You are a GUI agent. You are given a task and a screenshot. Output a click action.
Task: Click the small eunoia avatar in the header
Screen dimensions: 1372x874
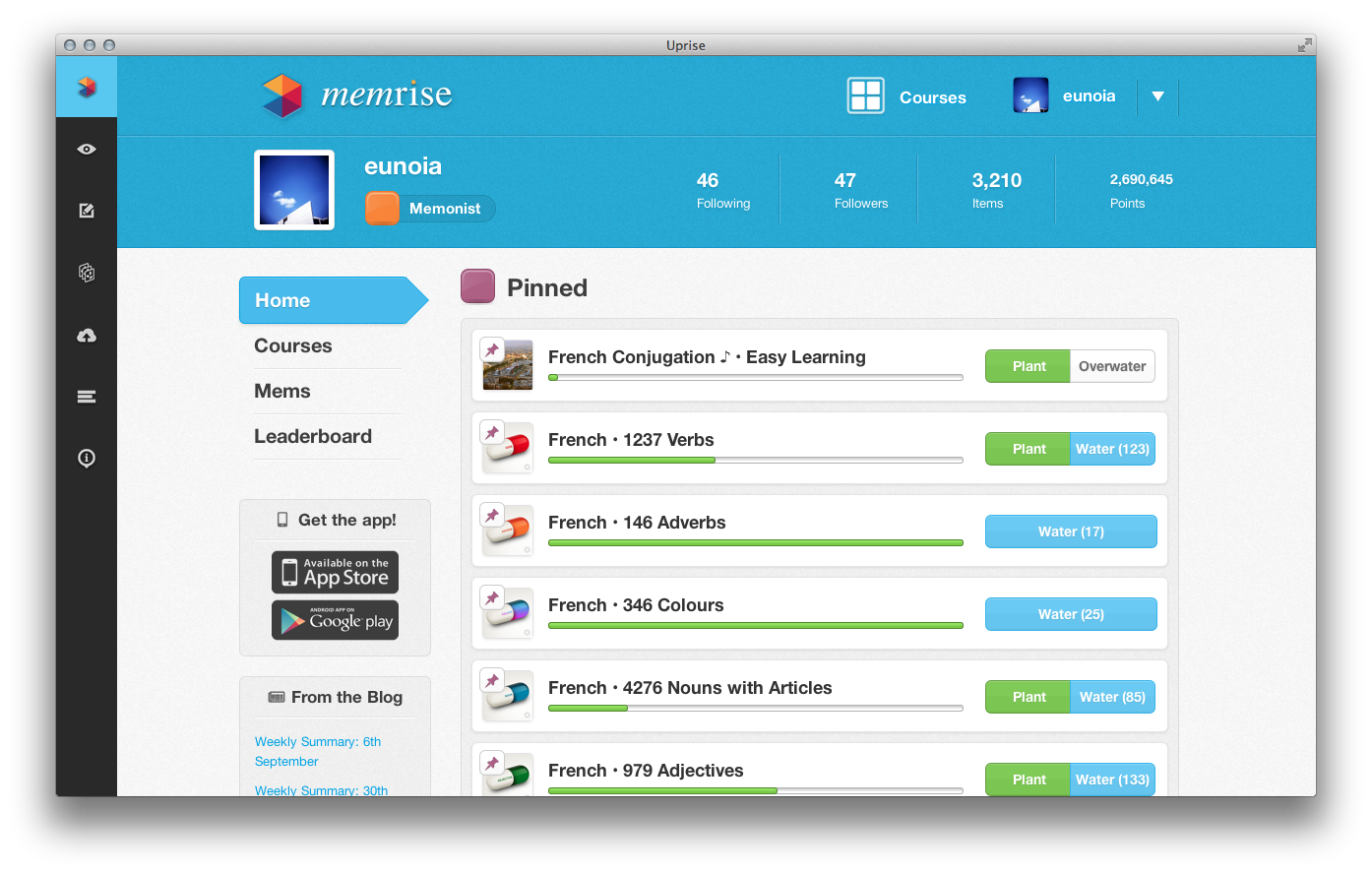tap(1030, 95)
